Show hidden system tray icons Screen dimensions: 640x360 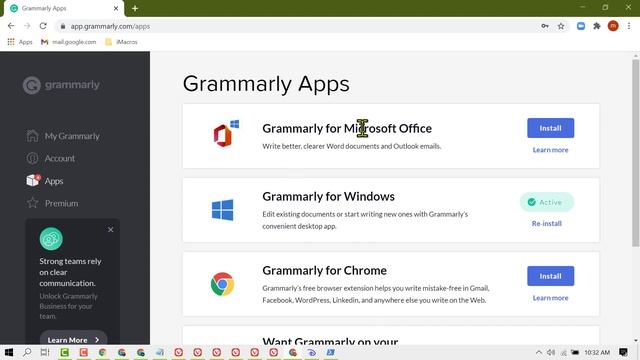(x=539, y=352)
